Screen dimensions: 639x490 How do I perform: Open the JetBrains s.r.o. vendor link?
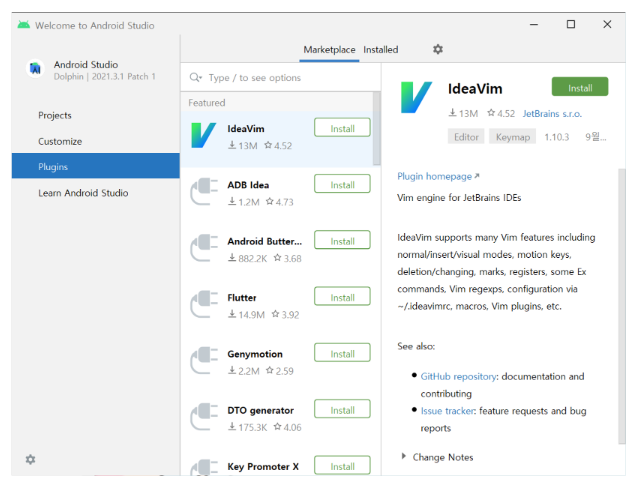point(552,114)
